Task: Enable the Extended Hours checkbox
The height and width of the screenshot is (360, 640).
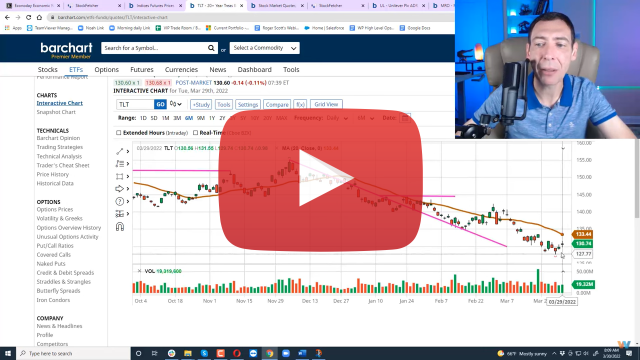Action: pos(119,133)
